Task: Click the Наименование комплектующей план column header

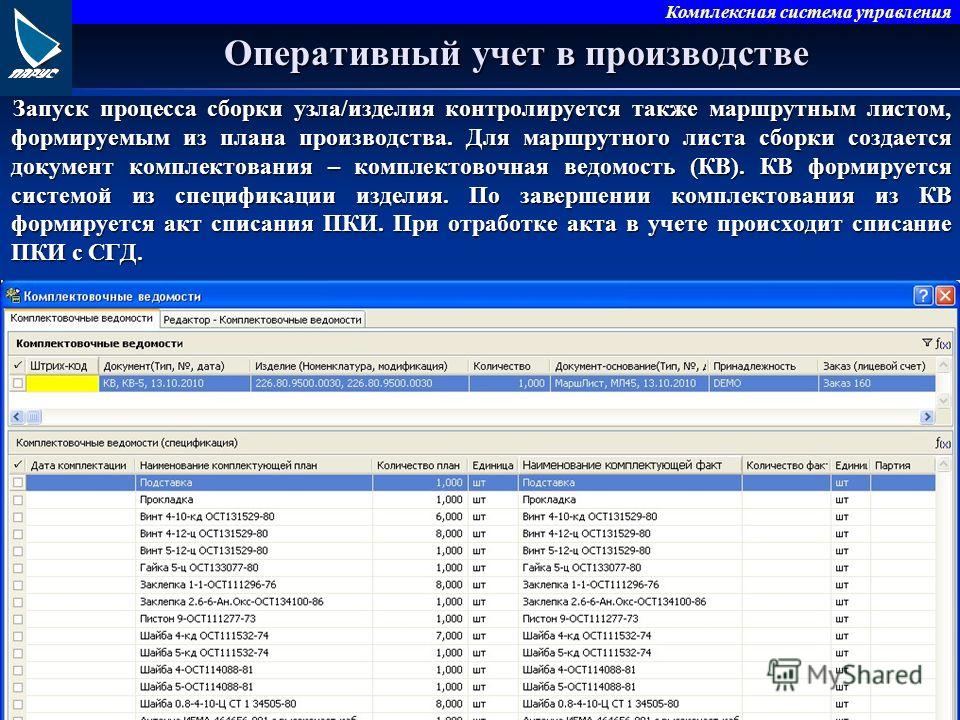Action: click(253, 465)
